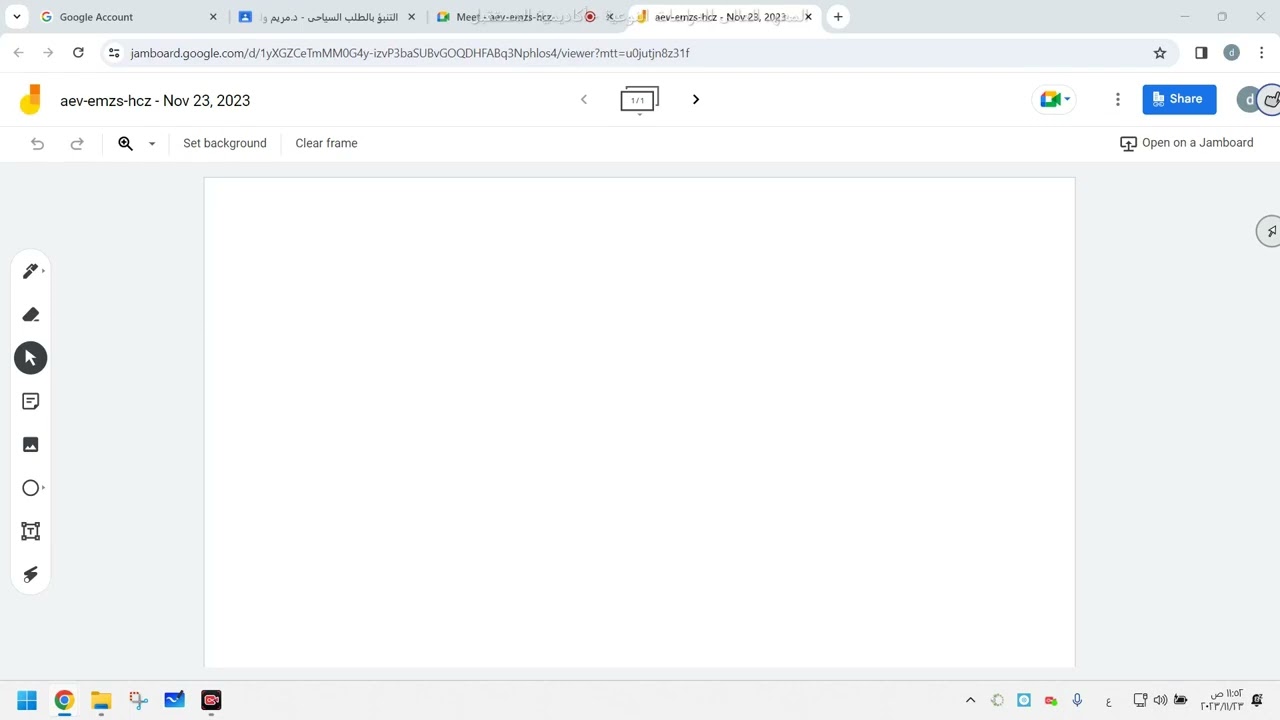The image size is (1280, 720).
Task: Open Chrome from the taskbar
Action: point(64,700)
